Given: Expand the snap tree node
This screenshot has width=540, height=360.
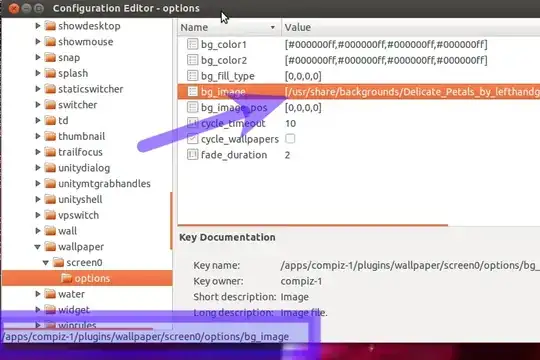Looking at the screenshot, I should click(x=38, y=57).
